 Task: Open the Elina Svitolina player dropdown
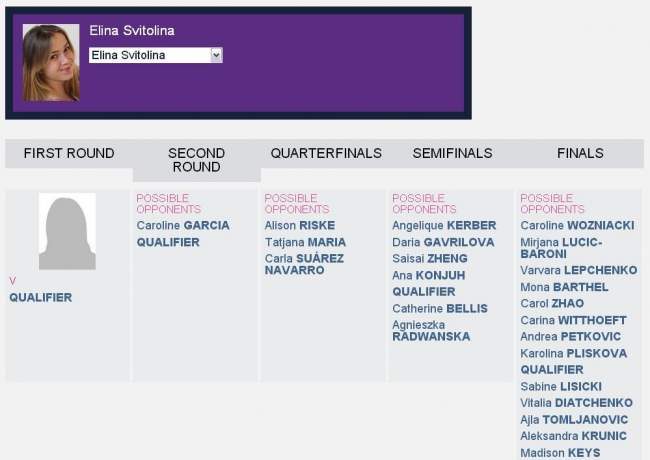[x=155, y=56]
